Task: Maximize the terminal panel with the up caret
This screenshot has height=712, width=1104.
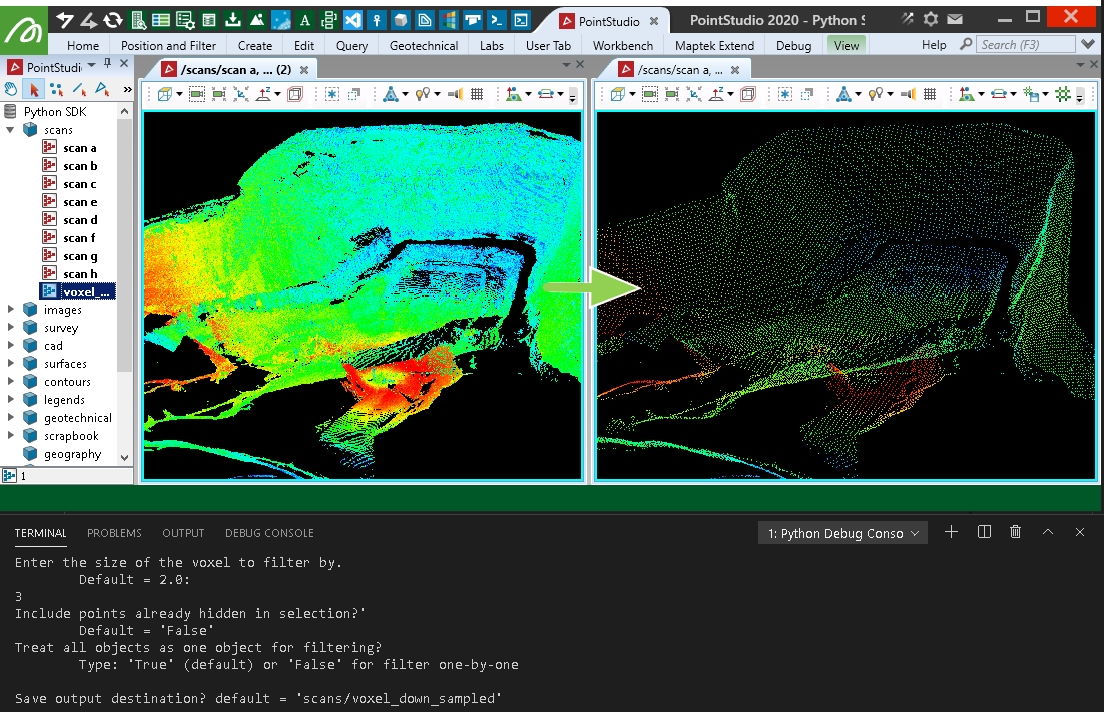Action: (x=1048, y=532)
